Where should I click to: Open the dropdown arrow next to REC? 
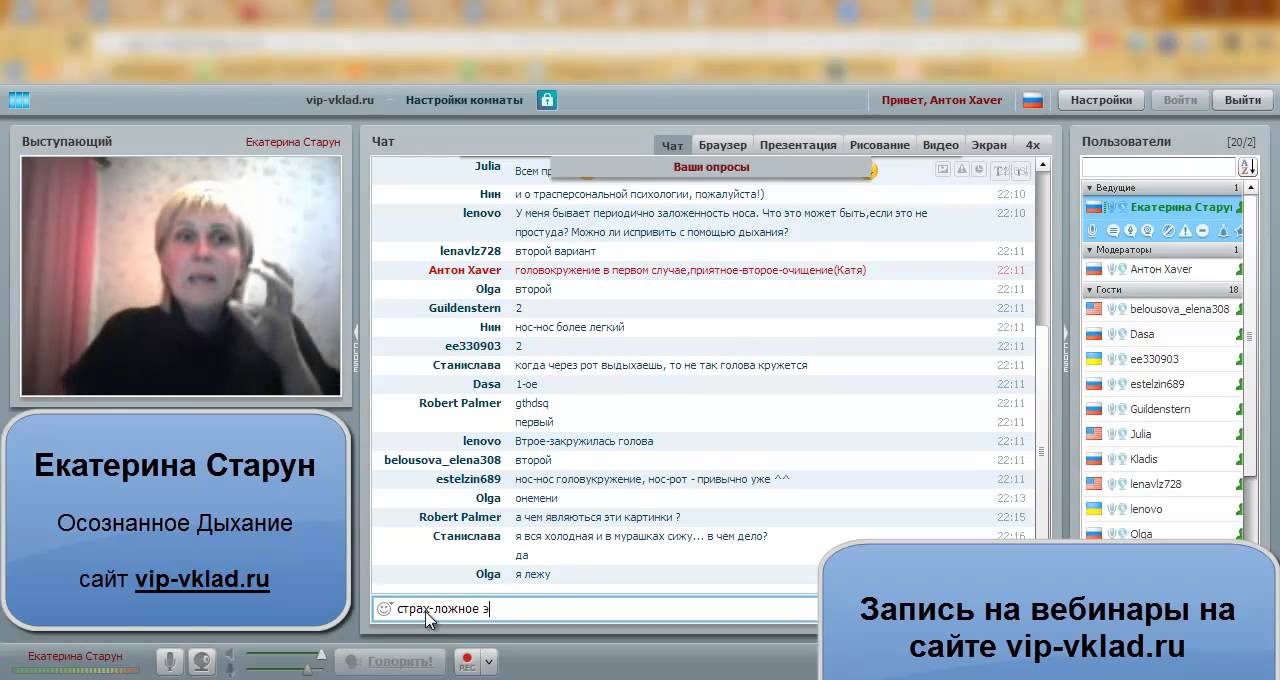tap(489, 661)
